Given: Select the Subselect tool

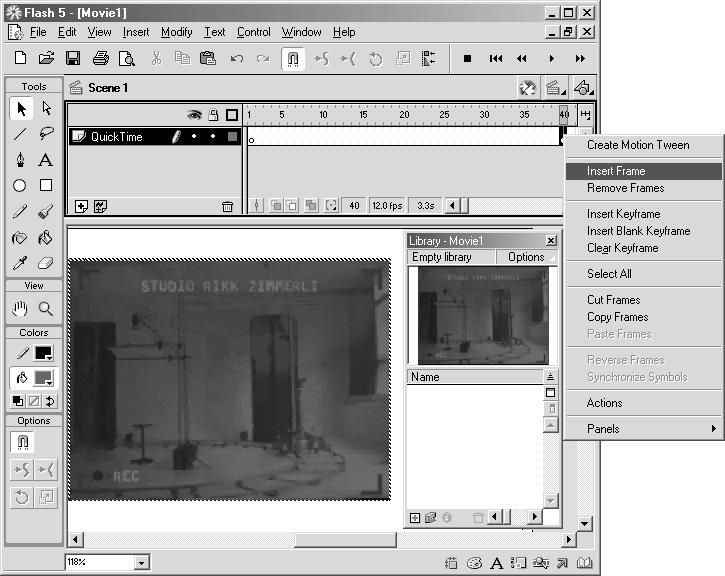Looking at the screenshot, I should point(46,109).
